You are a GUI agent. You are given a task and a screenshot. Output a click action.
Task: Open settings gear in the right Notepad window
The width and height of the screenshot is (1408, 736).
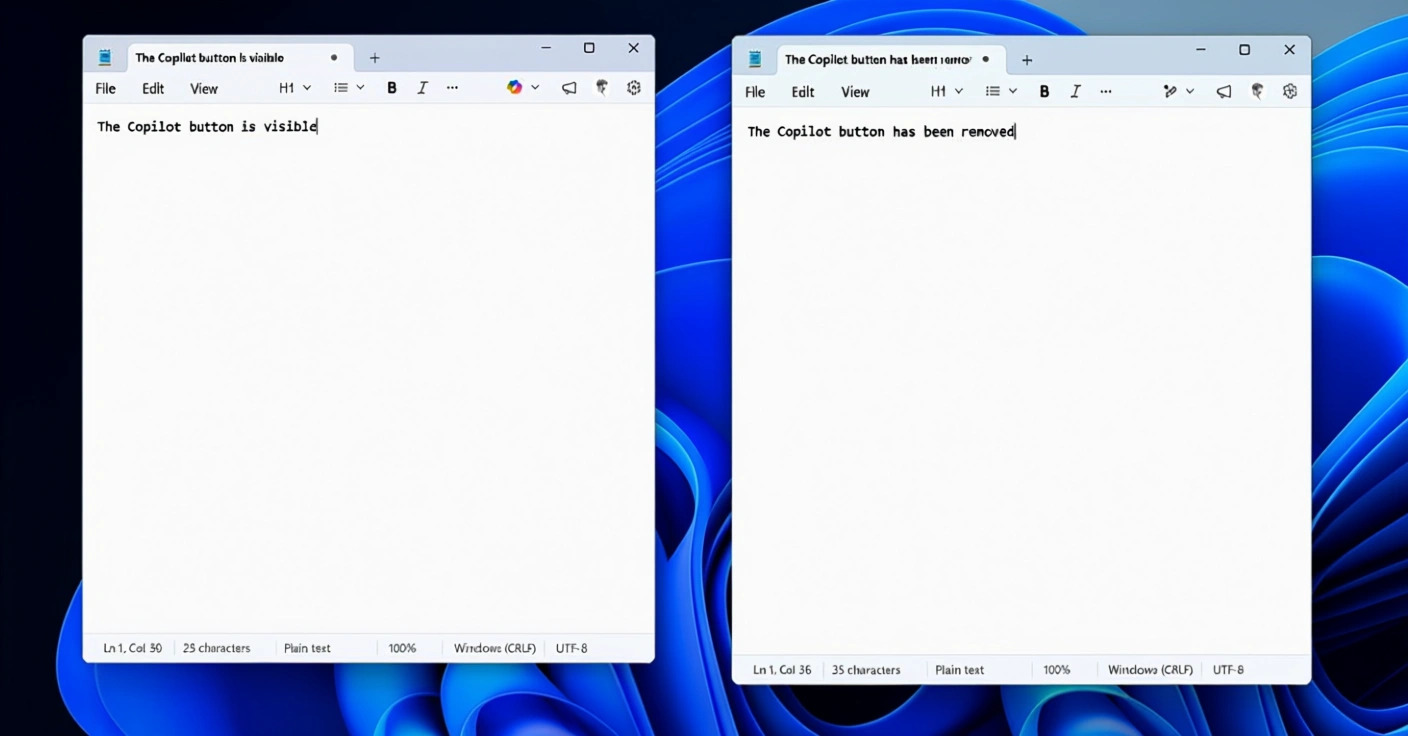[x=1290, y=92]
